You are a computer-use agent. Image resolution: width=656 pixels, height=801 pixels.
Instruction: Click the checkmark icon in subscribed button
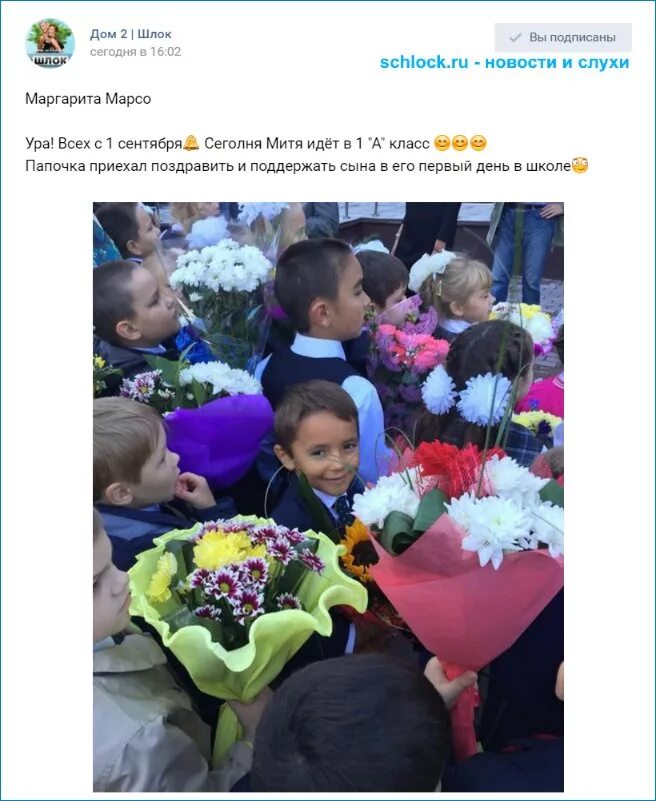click(516, 37)
